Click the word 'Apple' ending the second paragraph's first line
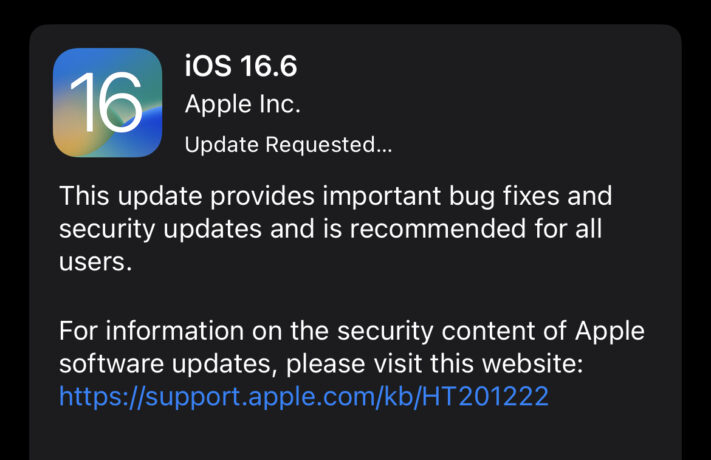Image resolution: width=711 pixels, height=460 pixels. [x=610, y=331]
